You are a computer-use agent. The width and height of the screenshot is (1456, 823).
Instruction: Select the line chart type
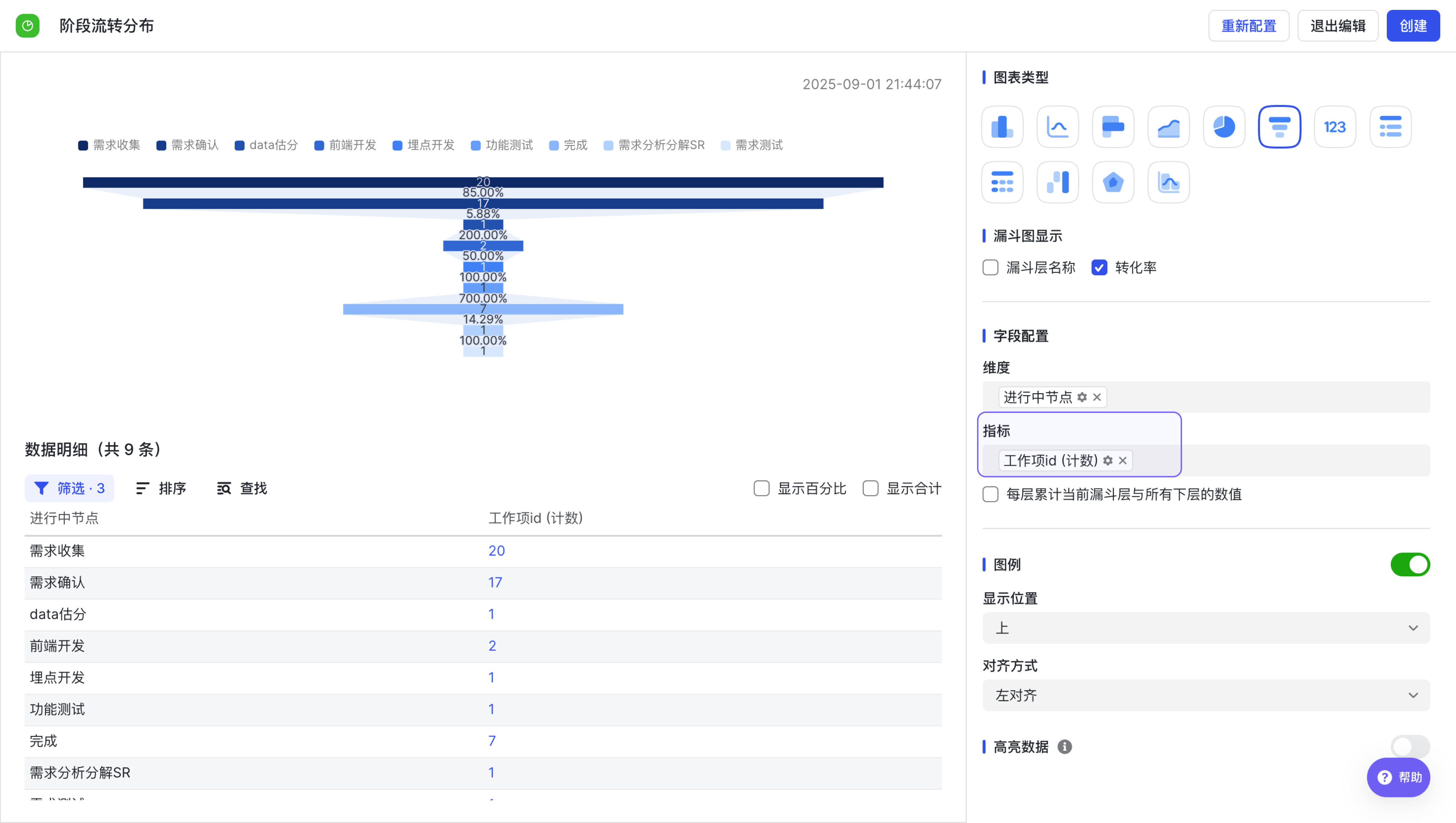point(1058,127)
